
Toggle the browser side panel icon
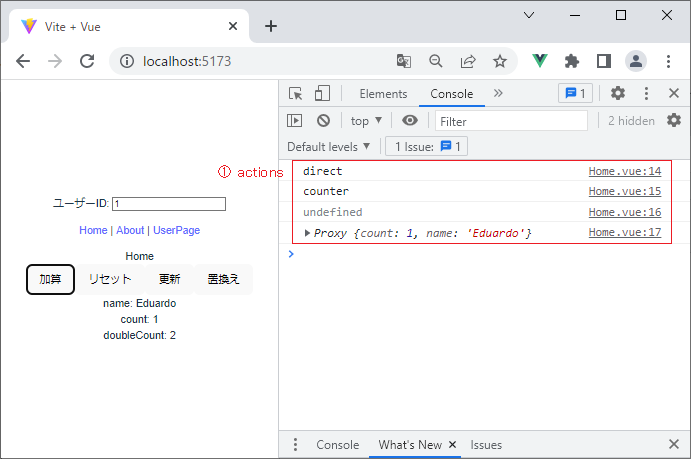[604, 61]
